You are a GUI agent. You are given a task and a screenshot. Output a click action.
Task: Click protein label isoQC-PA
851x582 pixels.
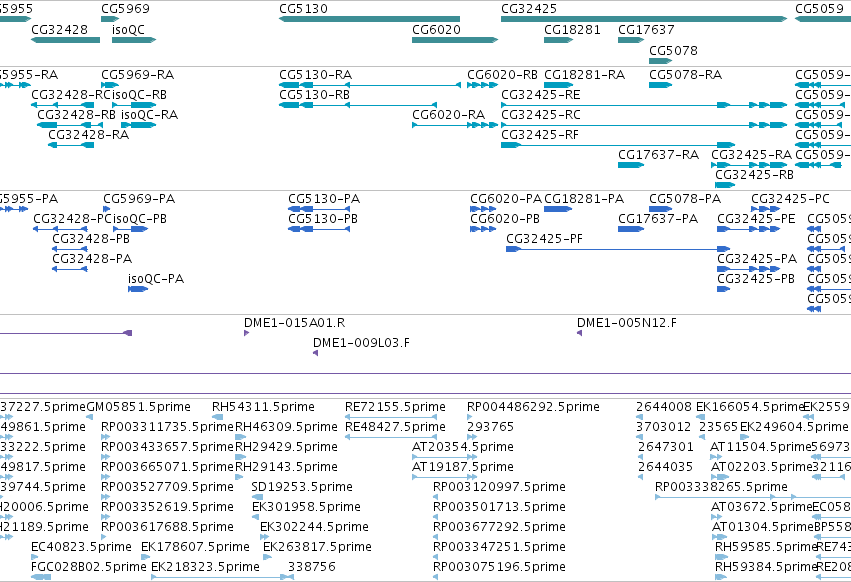[x=156, y=279]
